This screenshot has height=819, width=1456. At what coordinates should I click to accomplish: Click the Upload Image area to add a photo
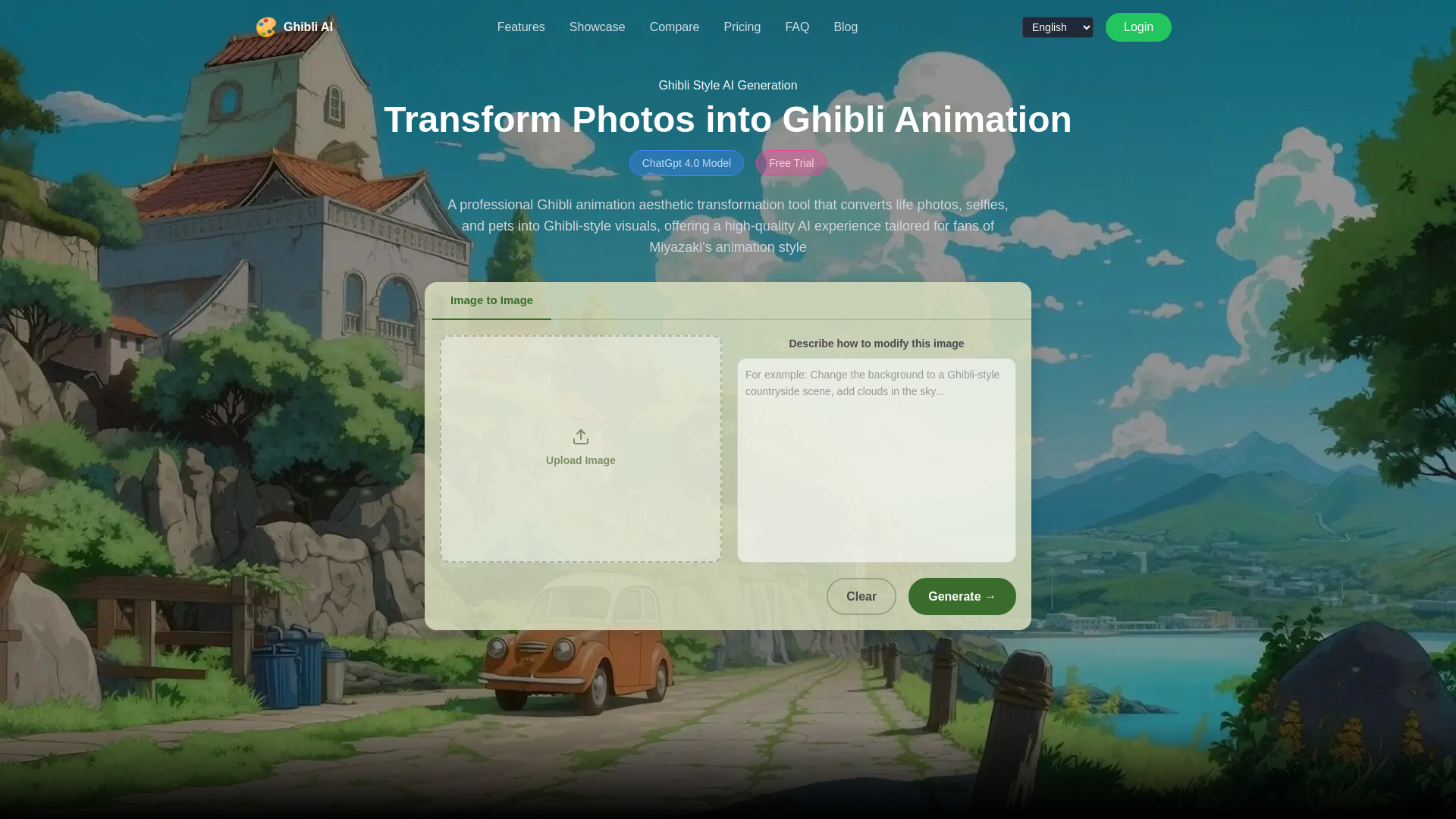(580, 448)
